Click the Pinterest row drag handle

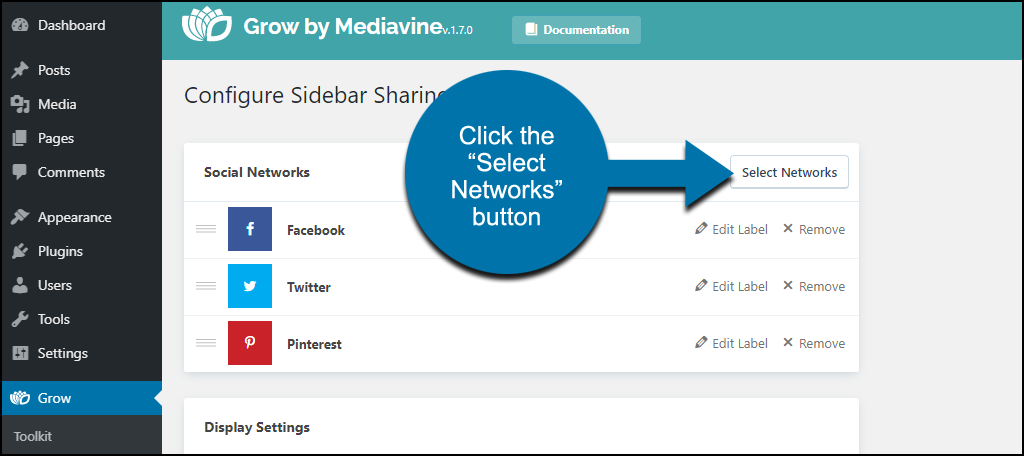click(x=206, y=343)
